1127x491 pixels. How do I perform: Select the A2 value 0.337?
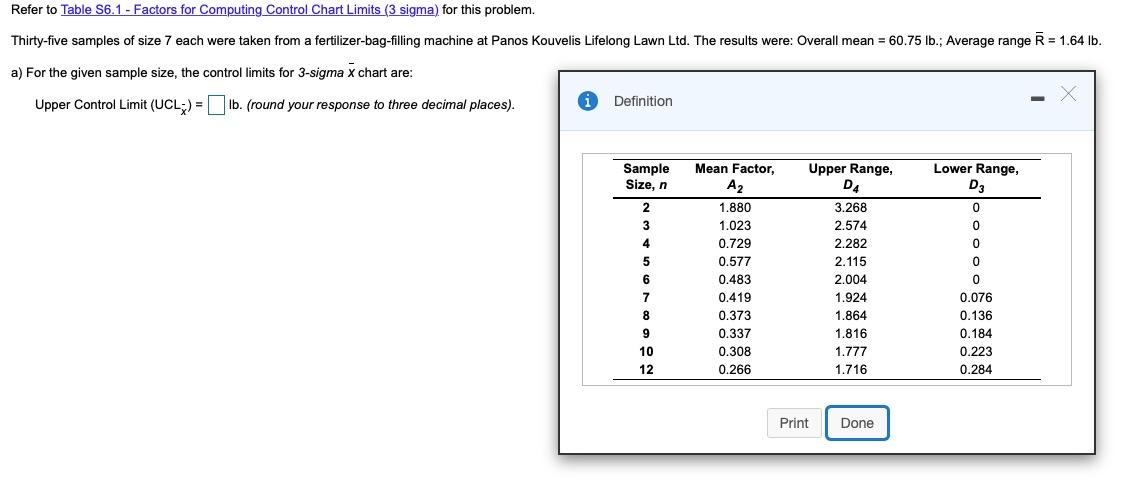(735, 334)
